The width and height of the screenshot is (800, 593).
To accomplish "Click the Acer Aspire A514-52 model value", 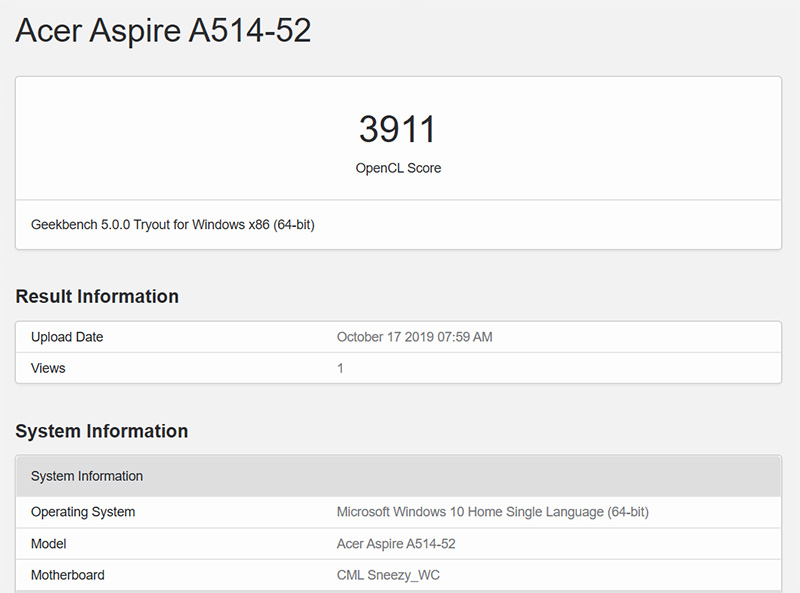I will click(396, 544).
